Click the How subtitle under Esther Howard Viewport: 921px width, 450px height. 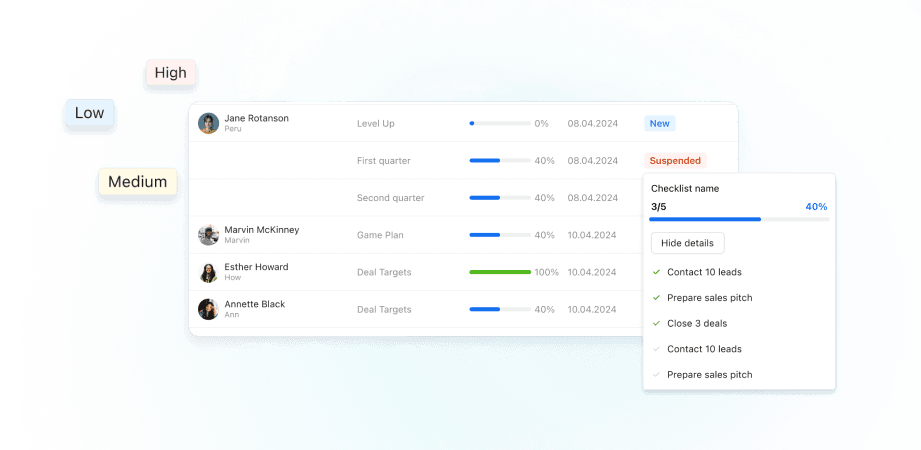(233, 277)
